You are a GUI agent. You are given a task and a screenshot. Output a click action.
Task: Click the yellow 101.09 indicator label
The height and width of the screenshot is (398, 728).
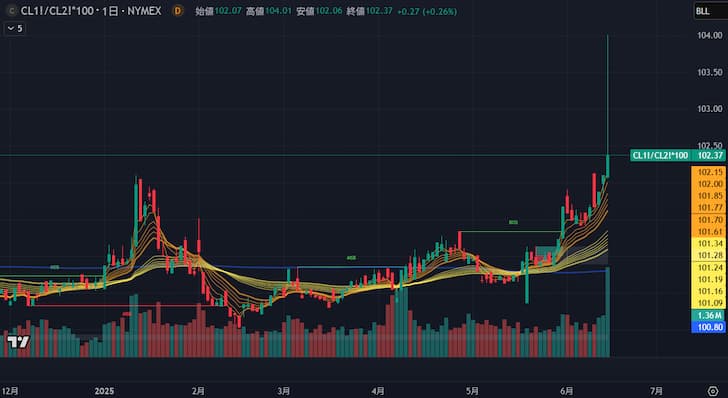[x=708, y=303]
